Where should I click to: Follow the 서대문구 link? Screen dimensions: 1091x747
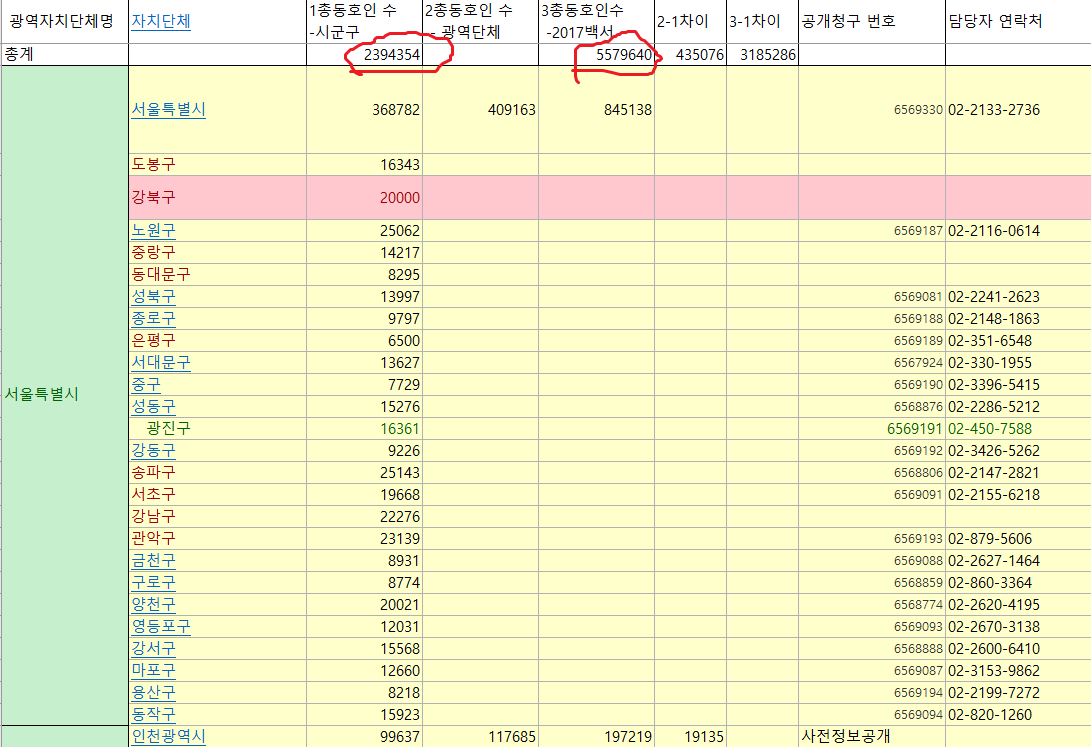tap(160, 363)
